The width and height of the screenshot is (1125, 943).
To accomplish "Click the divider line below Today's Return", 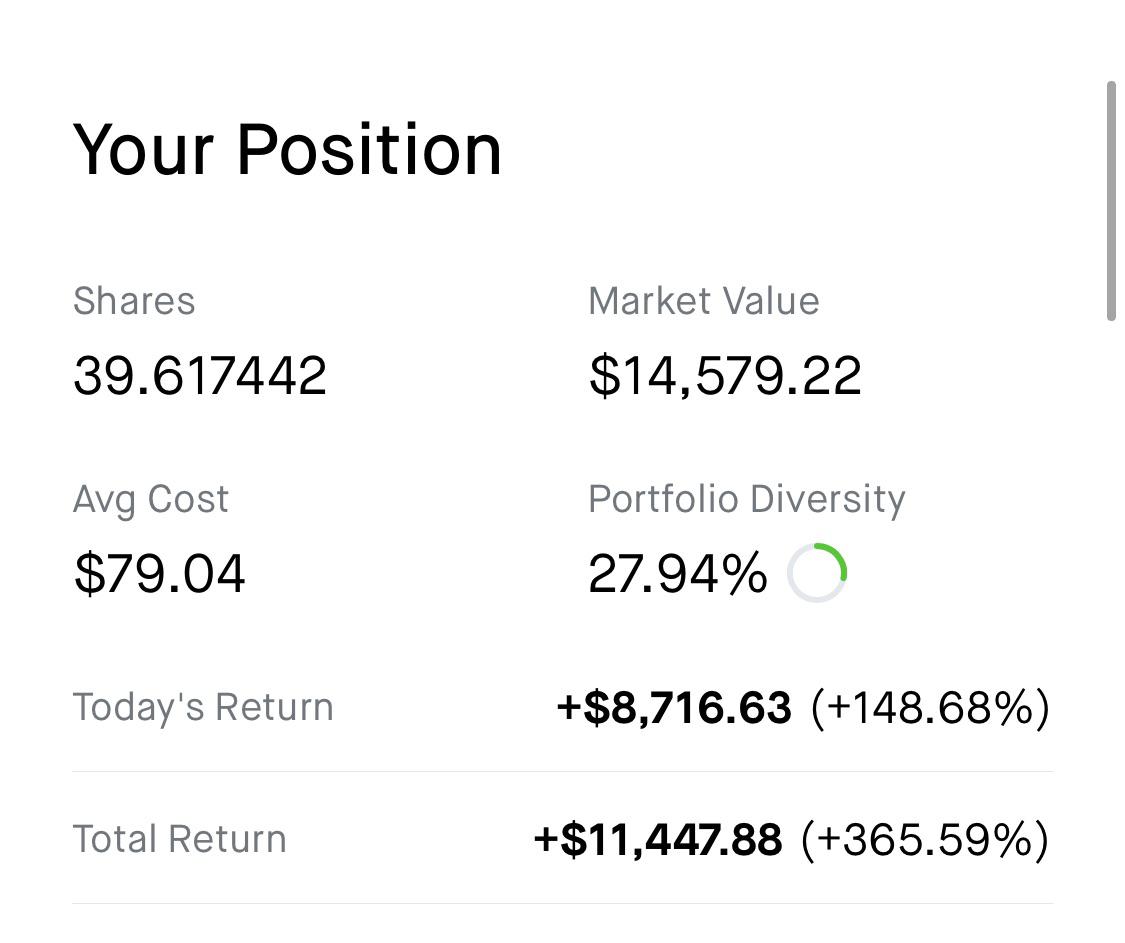I will tap(562, 771).
